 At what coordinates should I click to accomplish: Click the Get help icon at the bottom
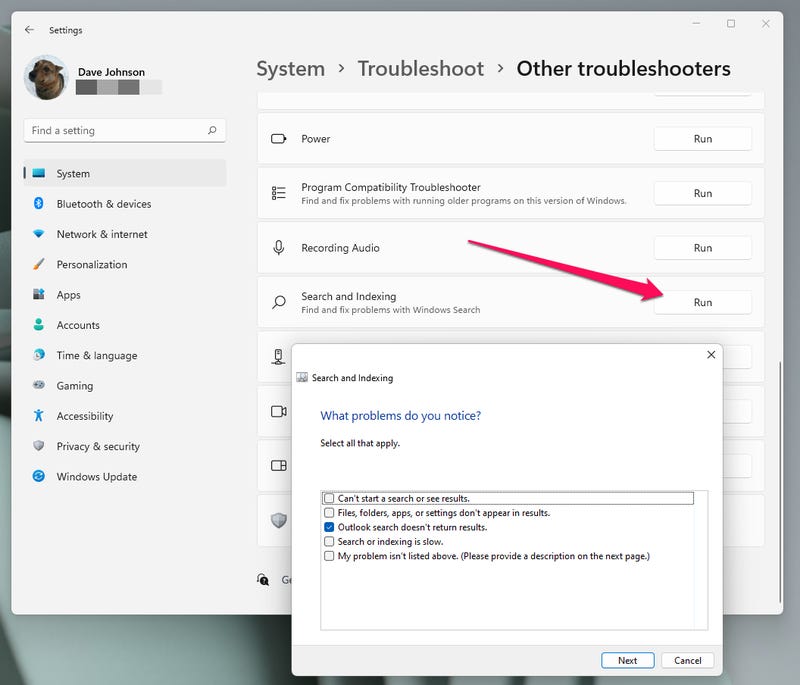263,579
